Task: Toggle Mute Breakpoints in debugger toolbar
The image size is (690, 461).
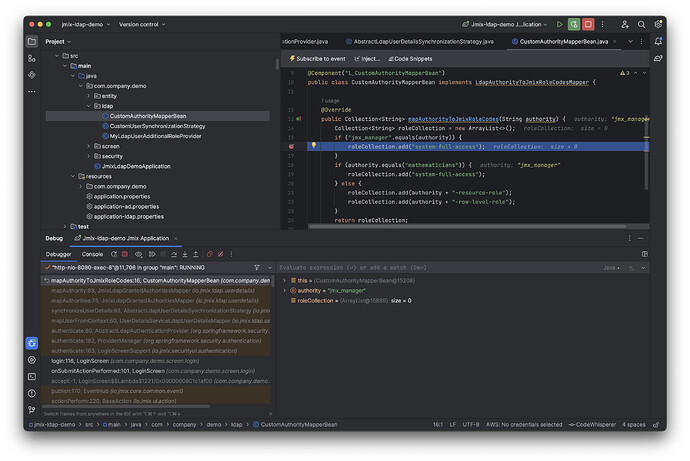Action: click(220, 254)
